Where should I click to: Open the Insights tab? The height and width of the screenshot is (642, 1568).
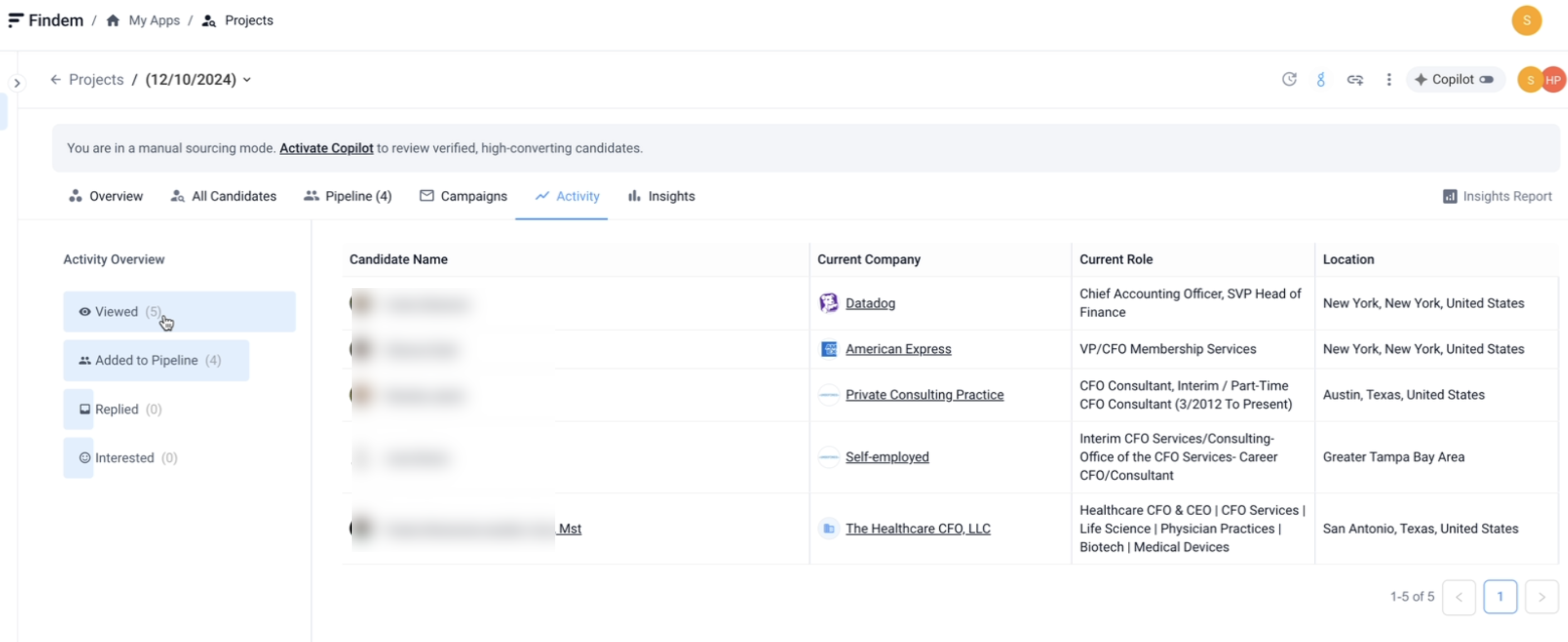click(661, 196)
